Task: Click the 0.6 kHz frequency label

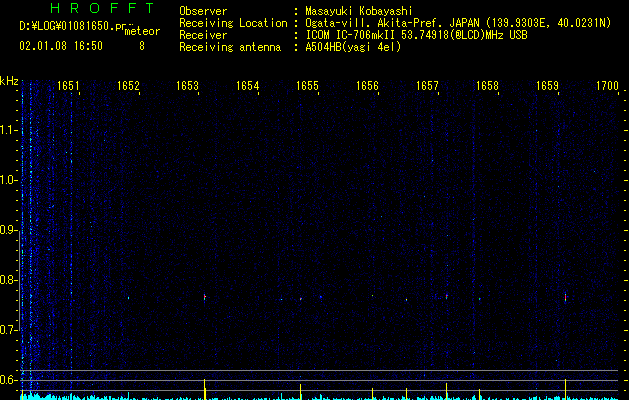Action: [8, 380]
